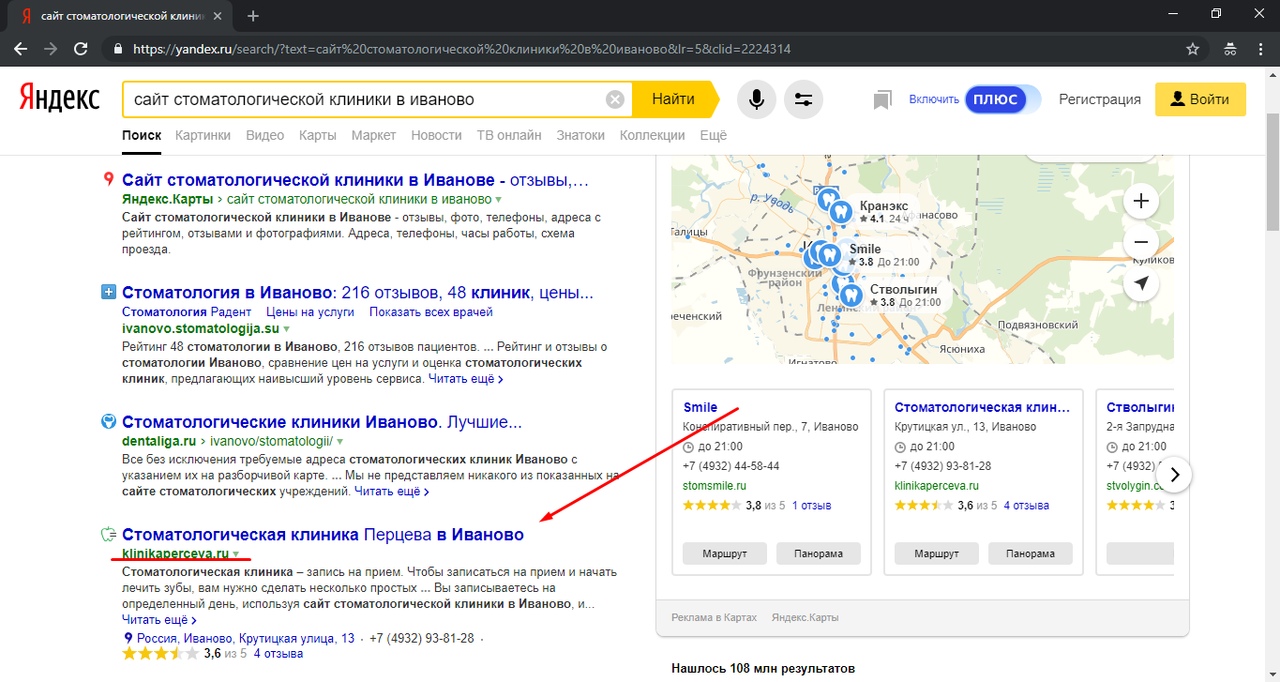Expand dropdown next to ivanovo.stomatologija.su
The height and width of the screenshot is (682, 1280).
tap(286, 328)
